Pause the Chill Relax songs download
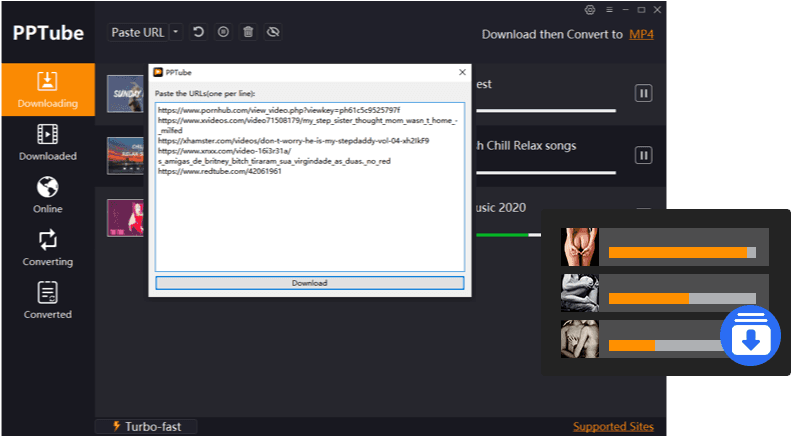 coord(644,155)
